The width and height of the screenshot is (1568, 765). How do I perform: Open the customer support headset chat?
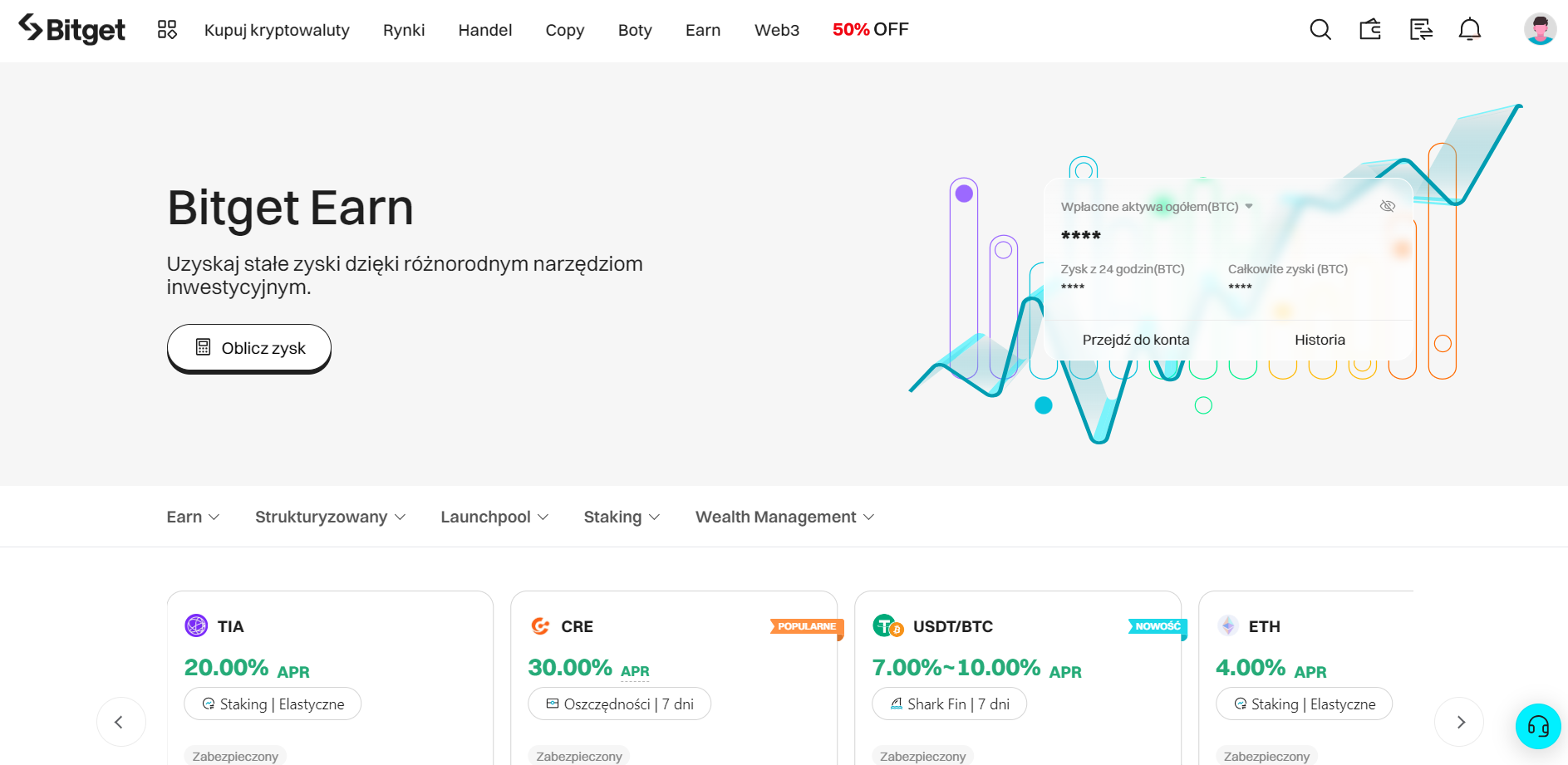click(x=1538, y=726)
